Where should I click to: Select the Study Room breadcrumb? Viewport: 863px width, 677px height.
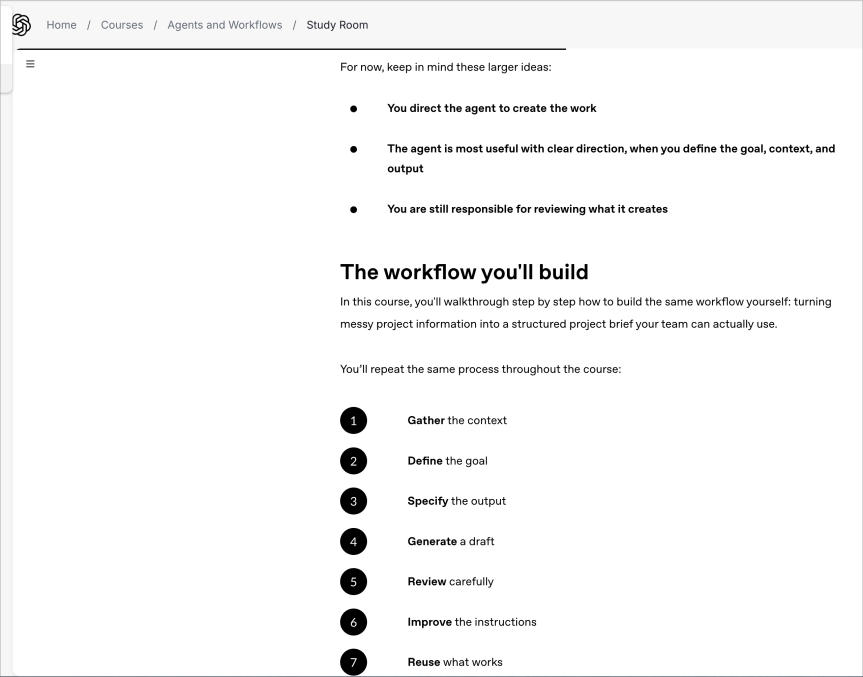(x=337, y=25)
